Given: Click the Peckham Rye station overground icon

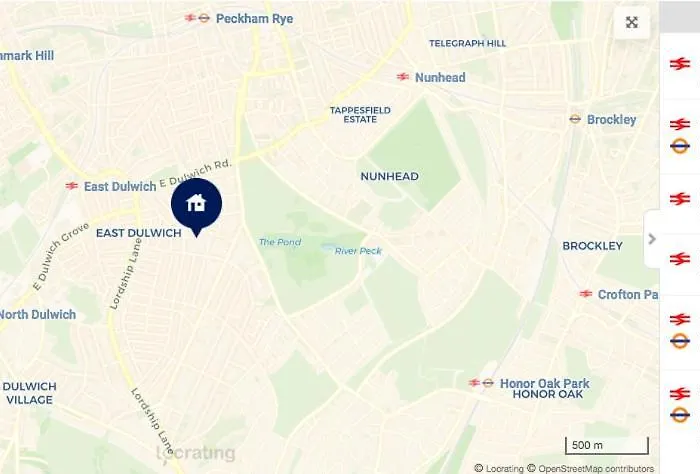Looking at the screenshot, I should (x=204, y=18).
